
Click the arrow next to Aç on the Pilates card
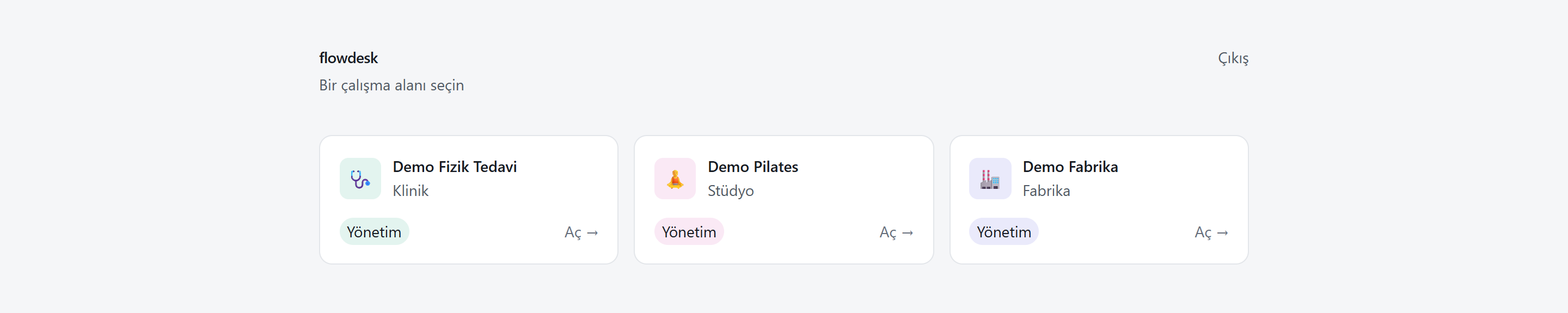click(x=908, y=232)
